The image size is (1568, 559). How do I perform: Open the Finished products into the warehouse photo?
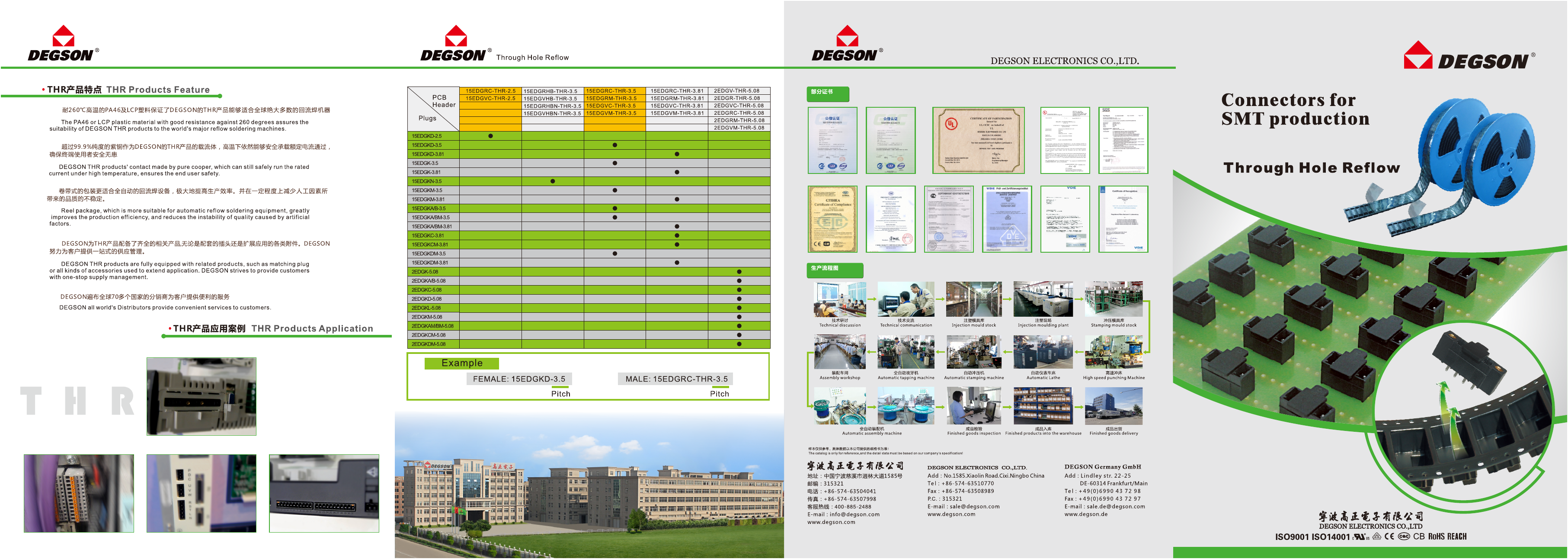coord(1043,405)
